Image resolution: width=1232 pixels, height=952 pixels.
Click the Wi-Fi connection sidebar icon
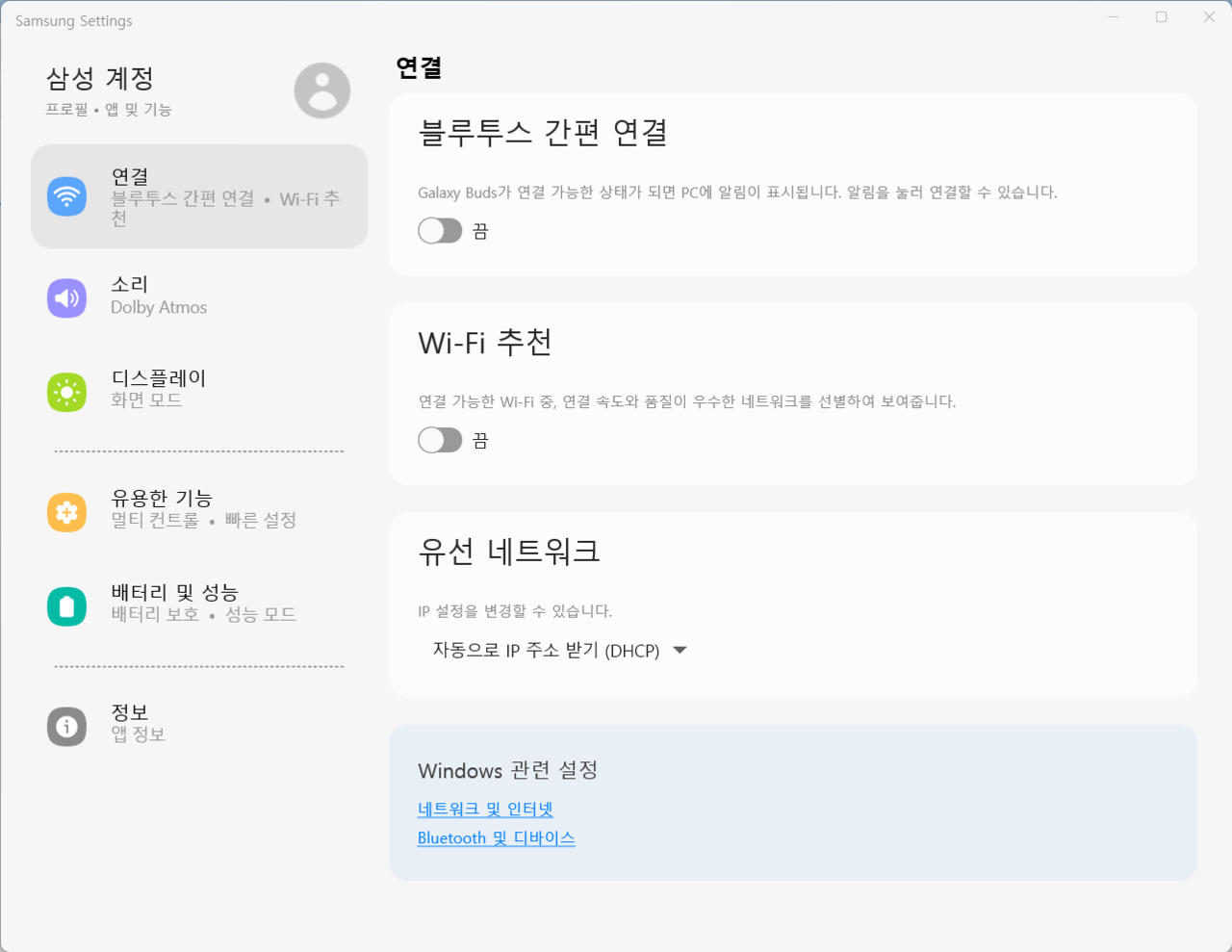pos(66,196)
